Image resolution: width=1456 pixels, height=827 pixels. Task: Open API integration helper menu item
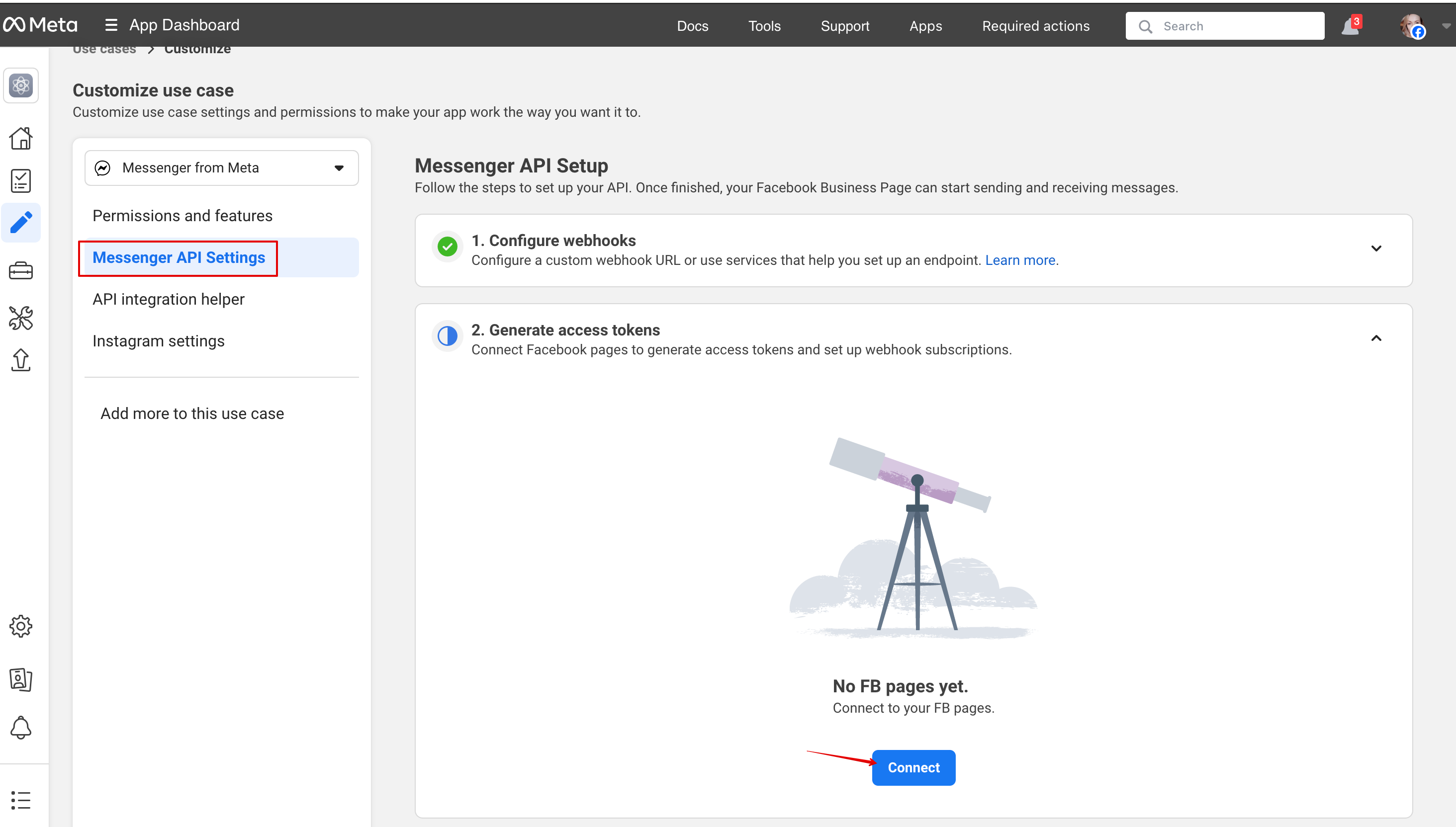point(168,299)
